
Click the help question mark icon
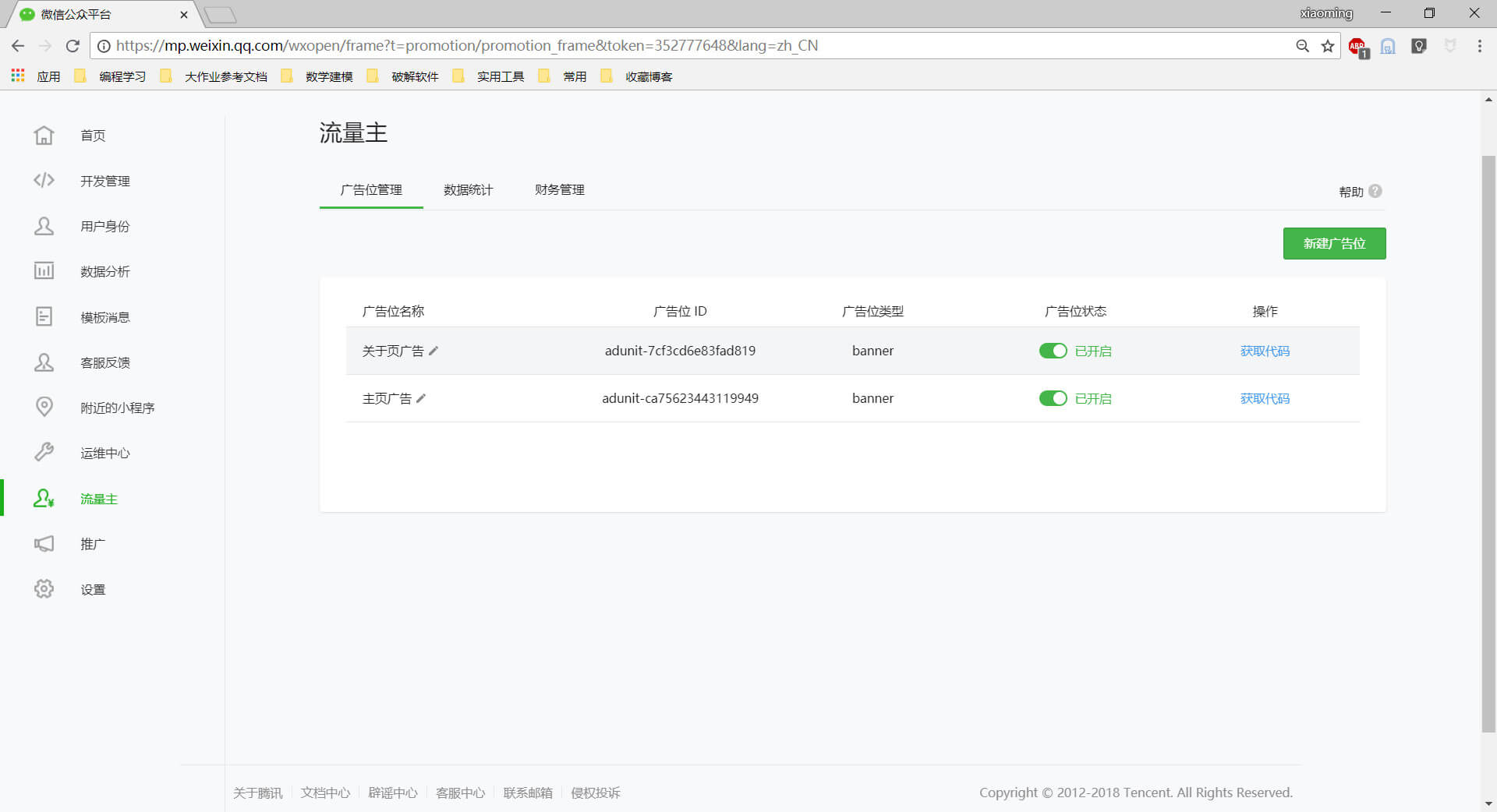[x=1375, y=191]
